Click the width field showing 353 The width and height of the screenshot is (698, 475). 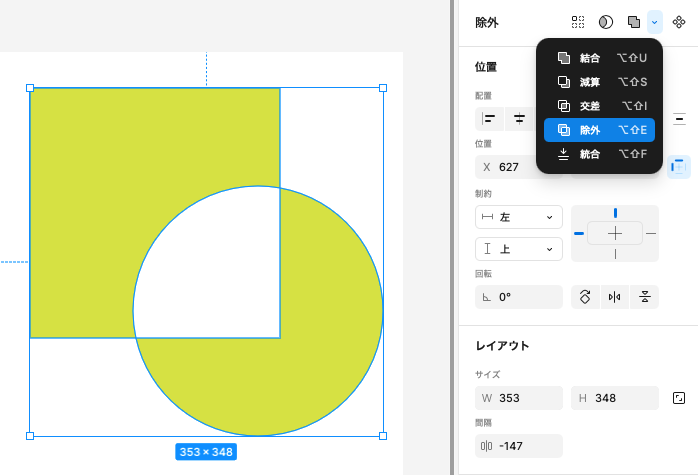pos(519,398)
